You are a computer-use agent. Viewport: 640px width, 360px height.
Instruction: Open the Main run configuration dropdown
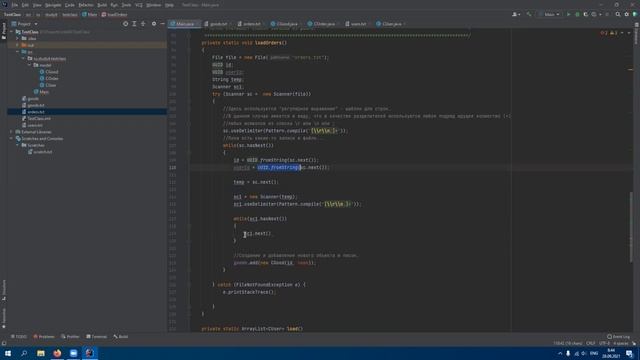(549, 14)
